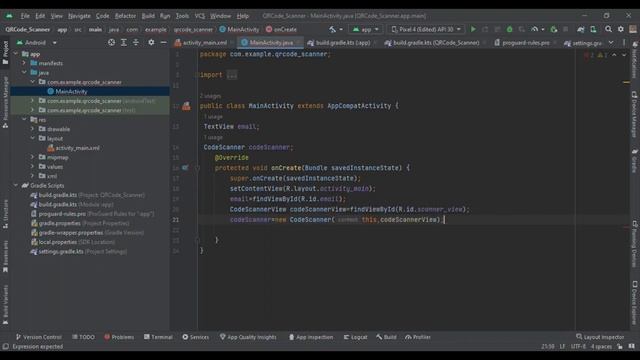Open the TODO tool window
The width and height of the screenshot is (640, 360).
[83, 337]
